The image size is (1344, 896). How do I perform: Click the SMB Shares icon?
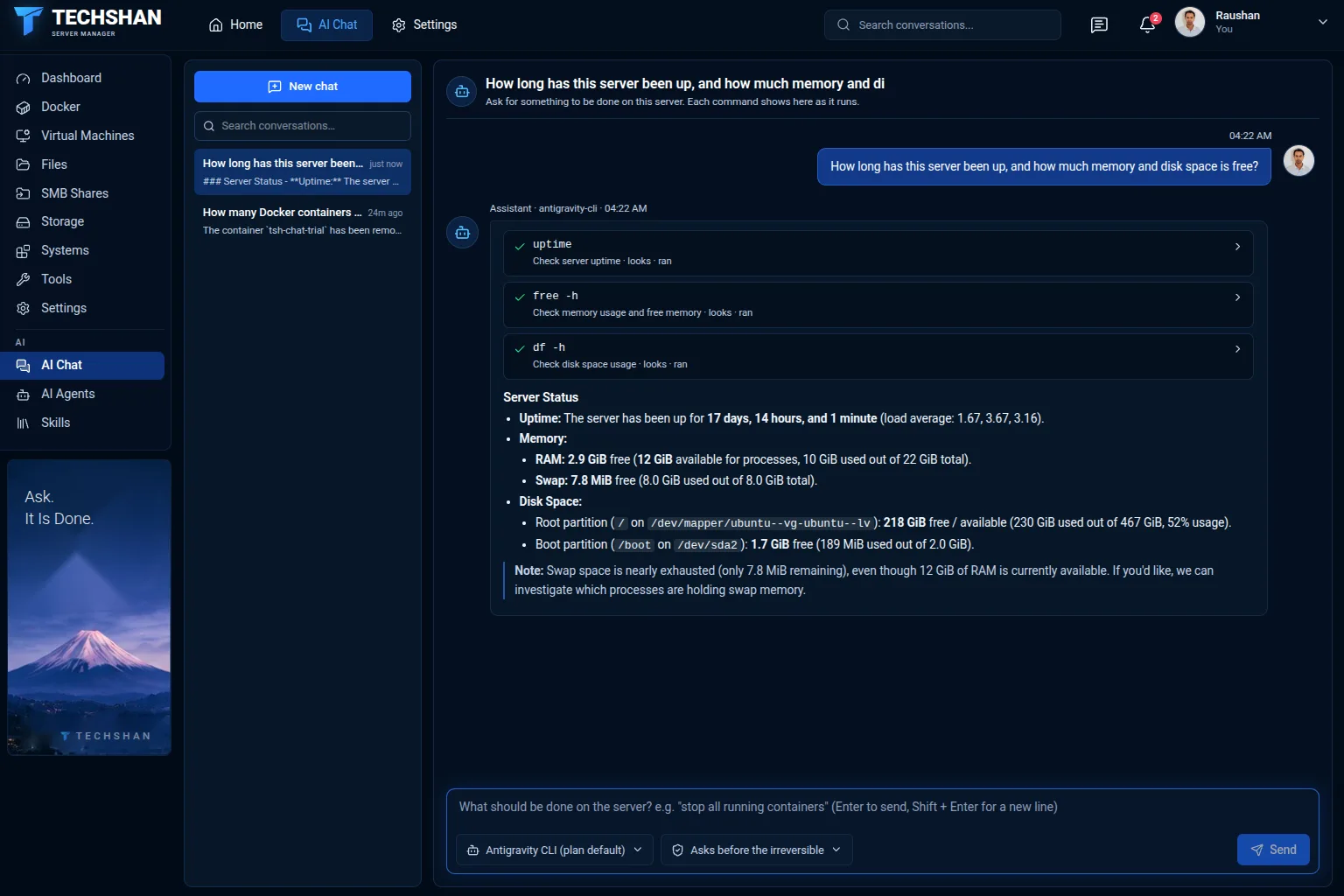[24, 193]
